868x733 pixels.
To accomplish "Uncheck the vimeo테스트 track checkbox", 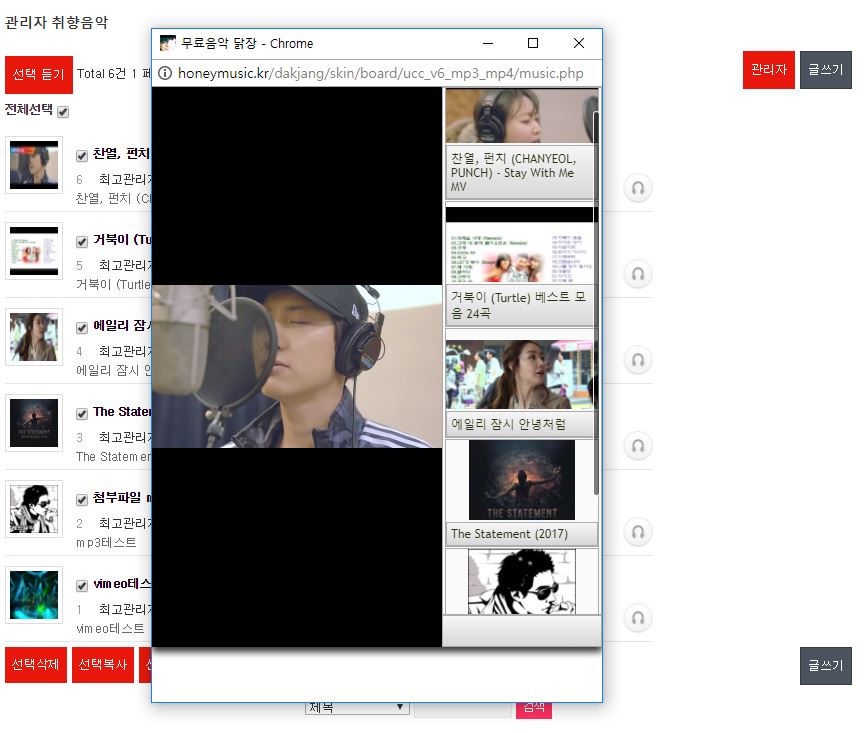I will pyautogui.click(x=82, y=586).
